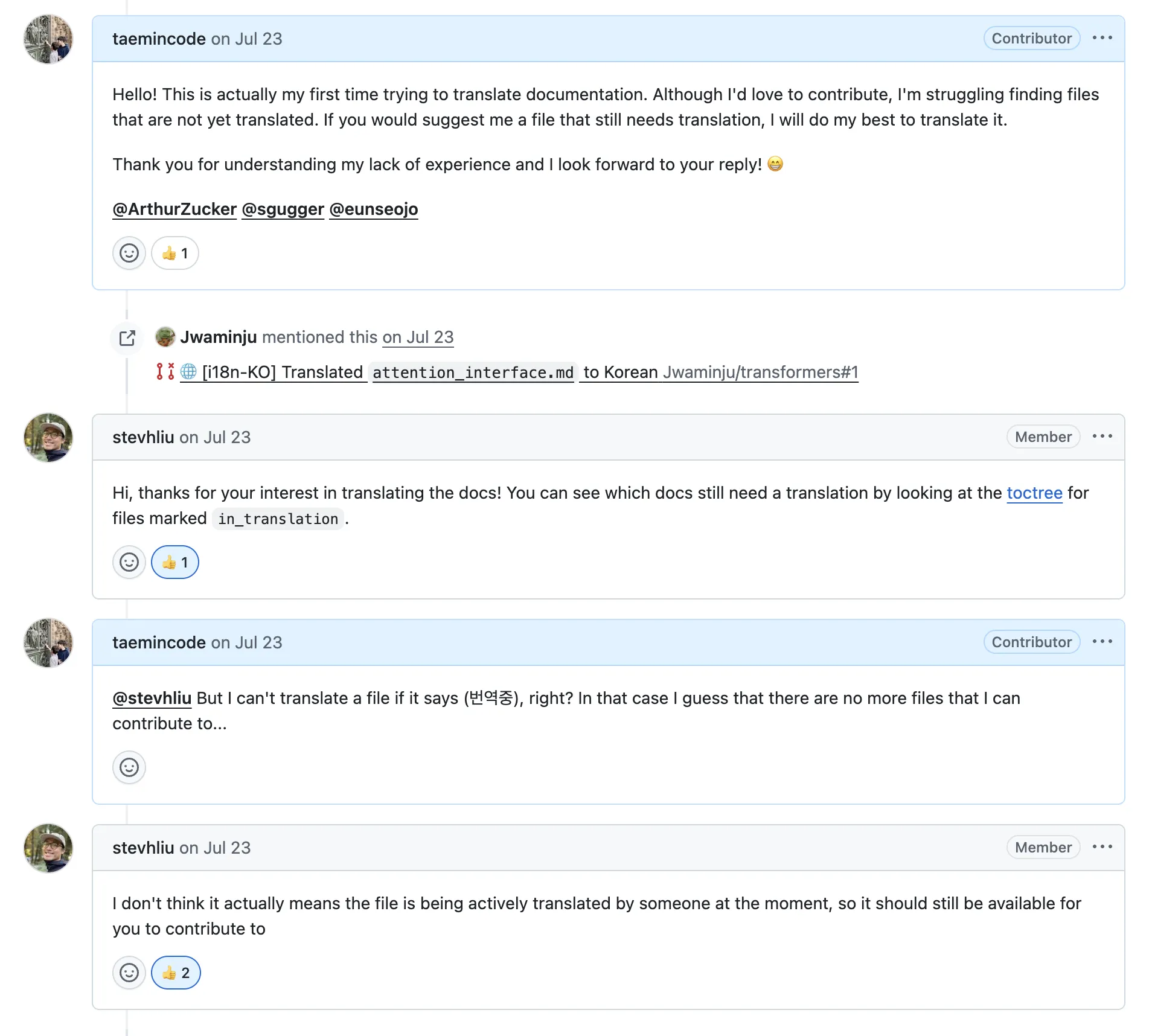
Task: Open the Jwaminju/transformers#1 link
Action: coord(761,372)
